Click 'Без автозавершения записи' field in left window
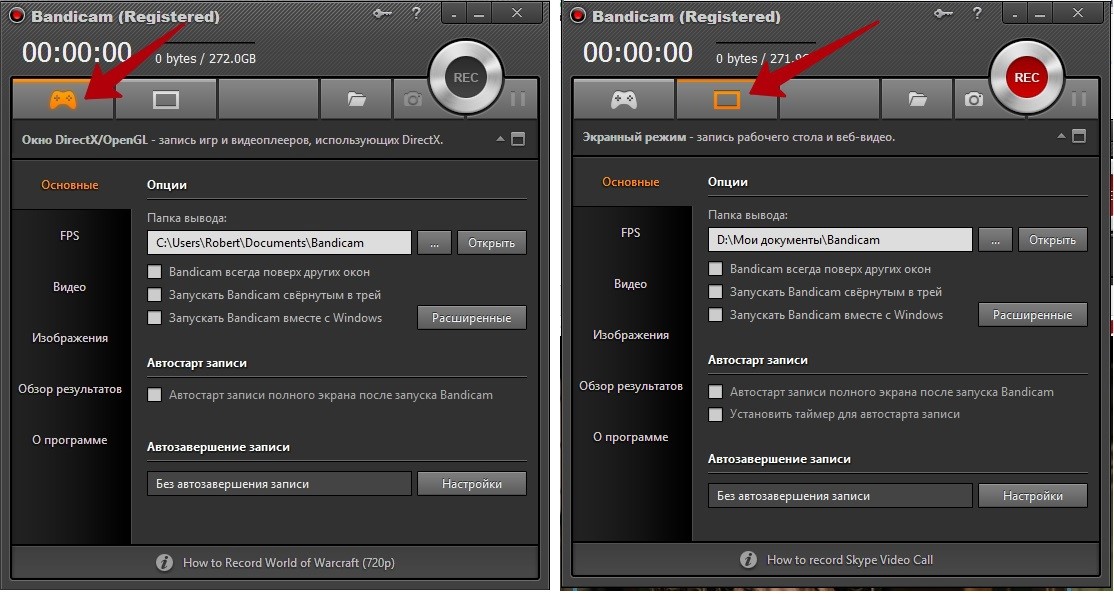This screenshot has height=594, width=1114. coord(279,485)
